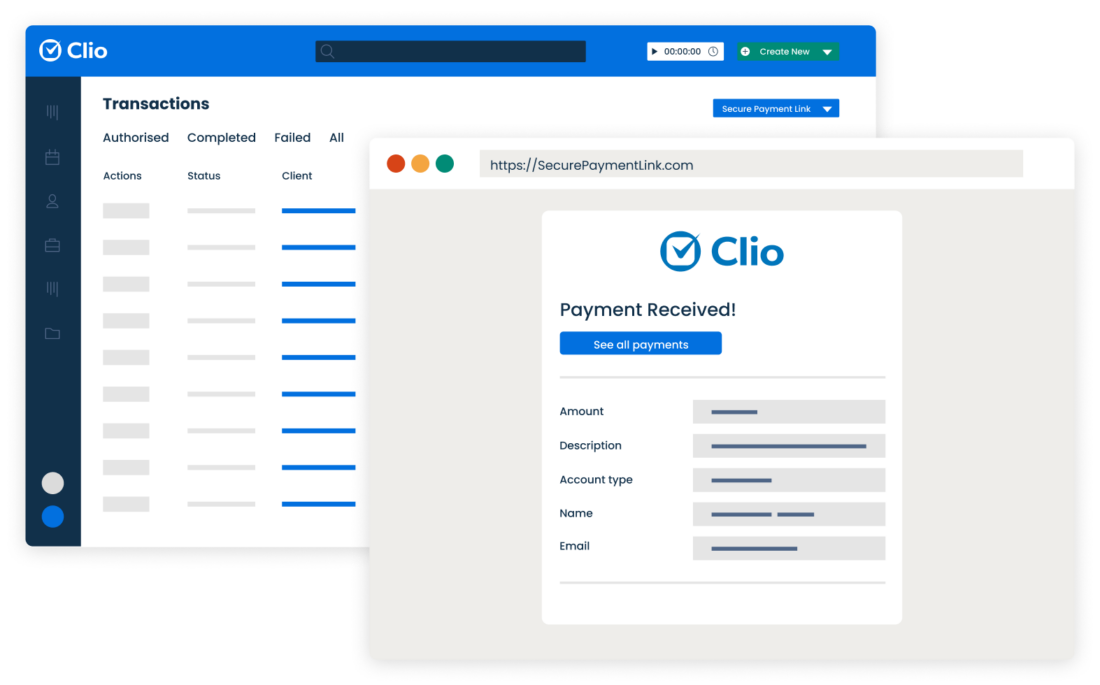Click the green browser window circle
1100x685 pixels.
[444, 163]
